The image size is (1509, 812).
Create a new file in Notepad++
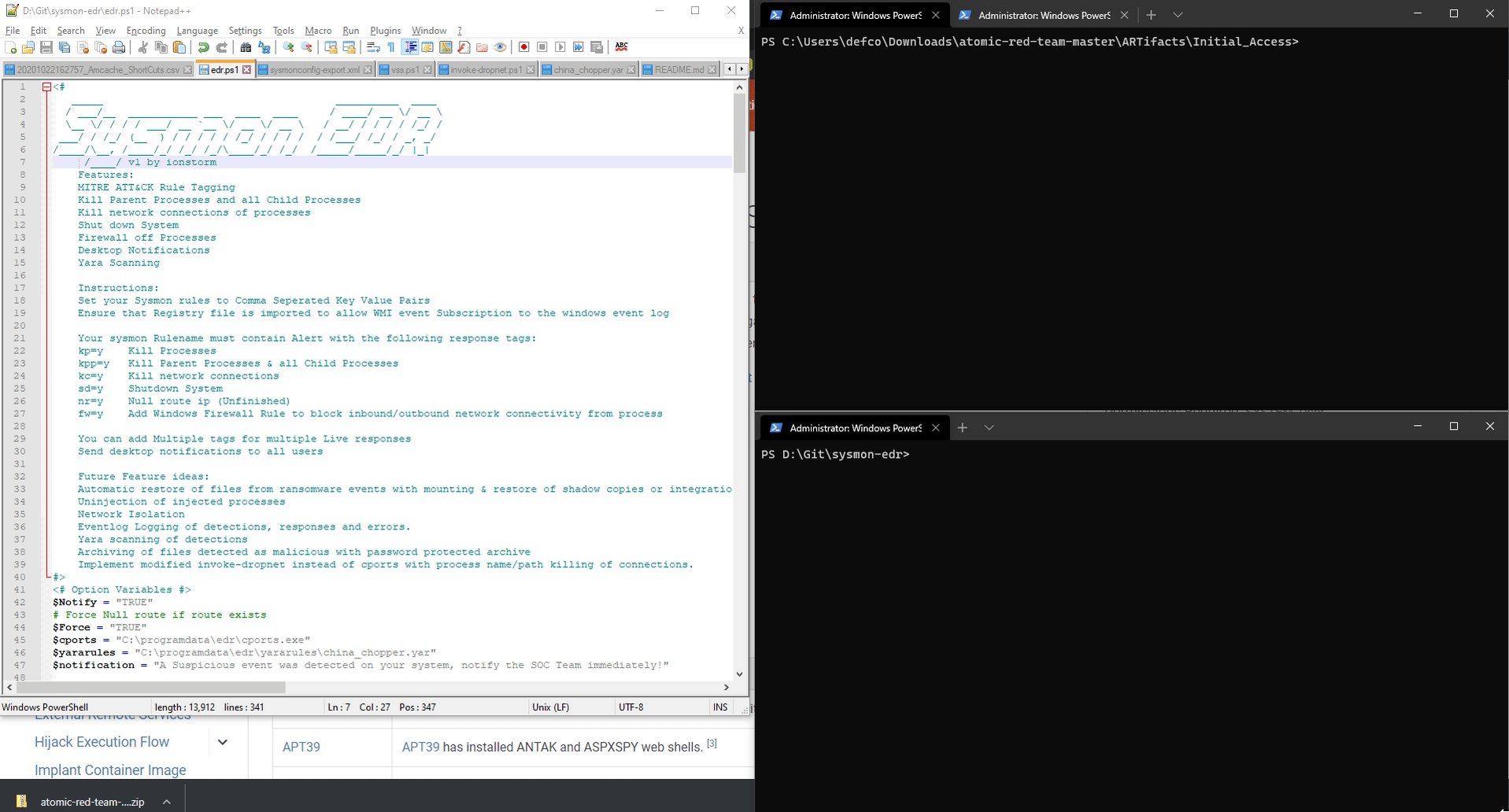(x=10, y=47)
